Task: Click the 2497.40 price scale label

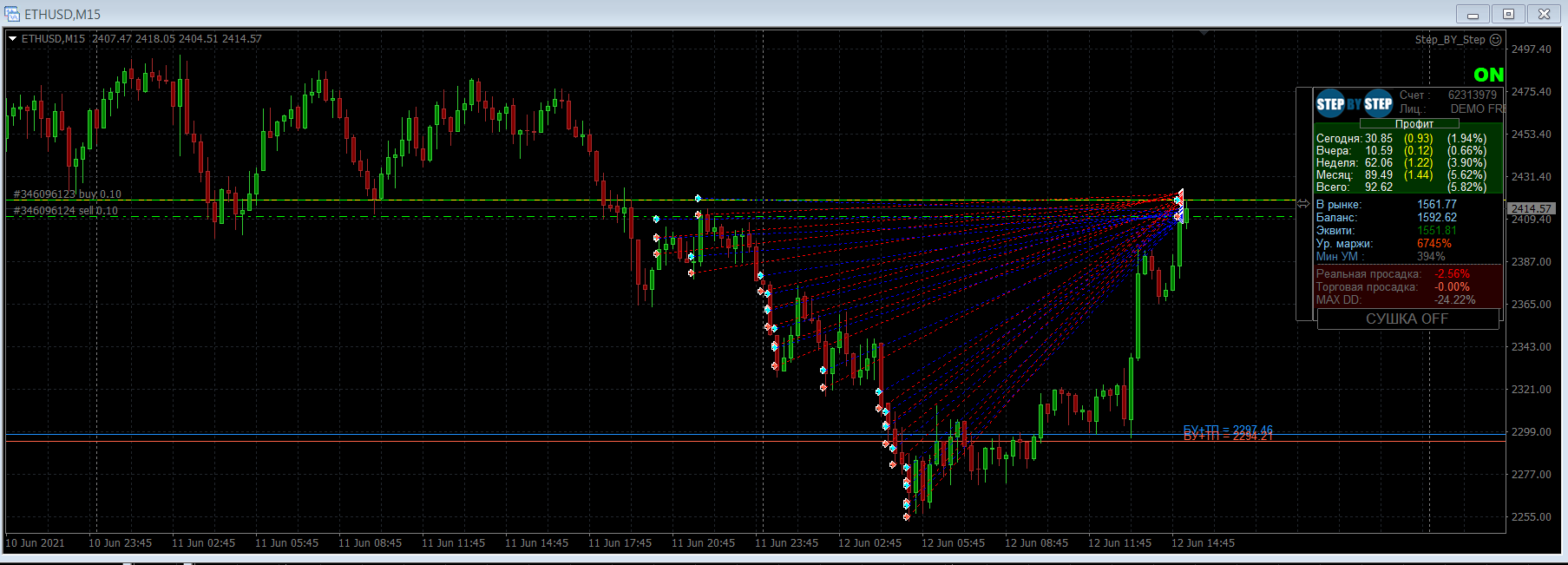Action: (1532, 49)
